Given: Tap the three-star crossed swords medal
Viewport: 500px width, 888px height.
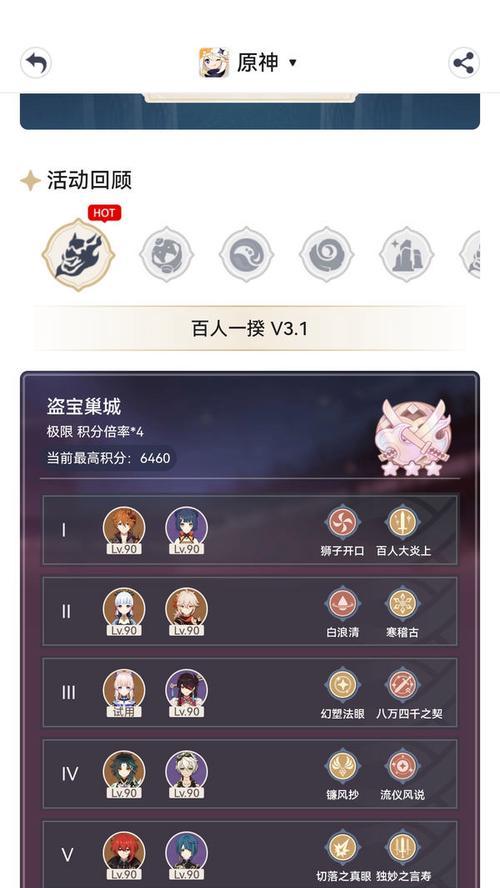Looking at the screenshot, I should point(413,437).
